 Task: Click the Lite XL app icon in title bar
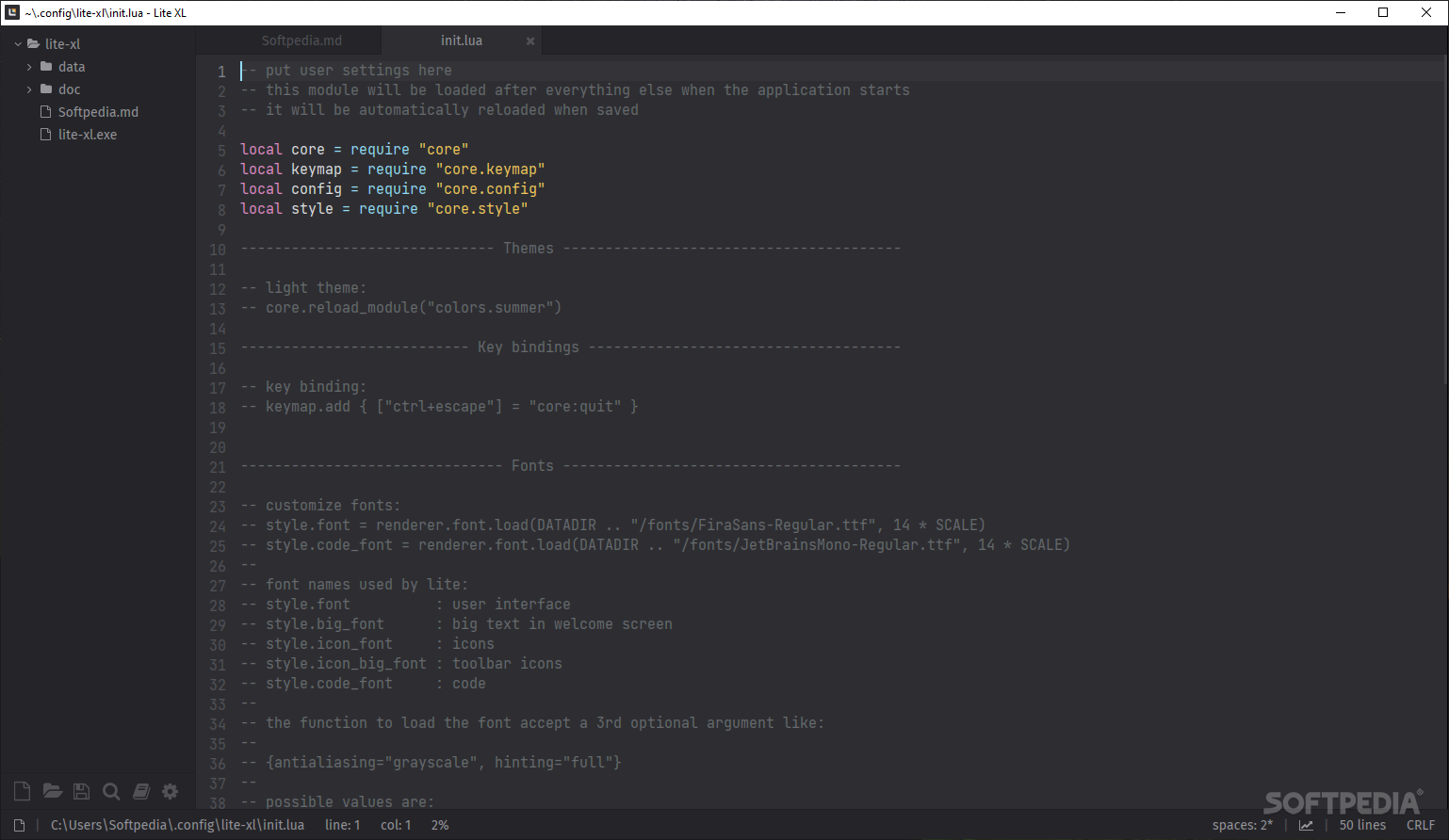[12, 12]
